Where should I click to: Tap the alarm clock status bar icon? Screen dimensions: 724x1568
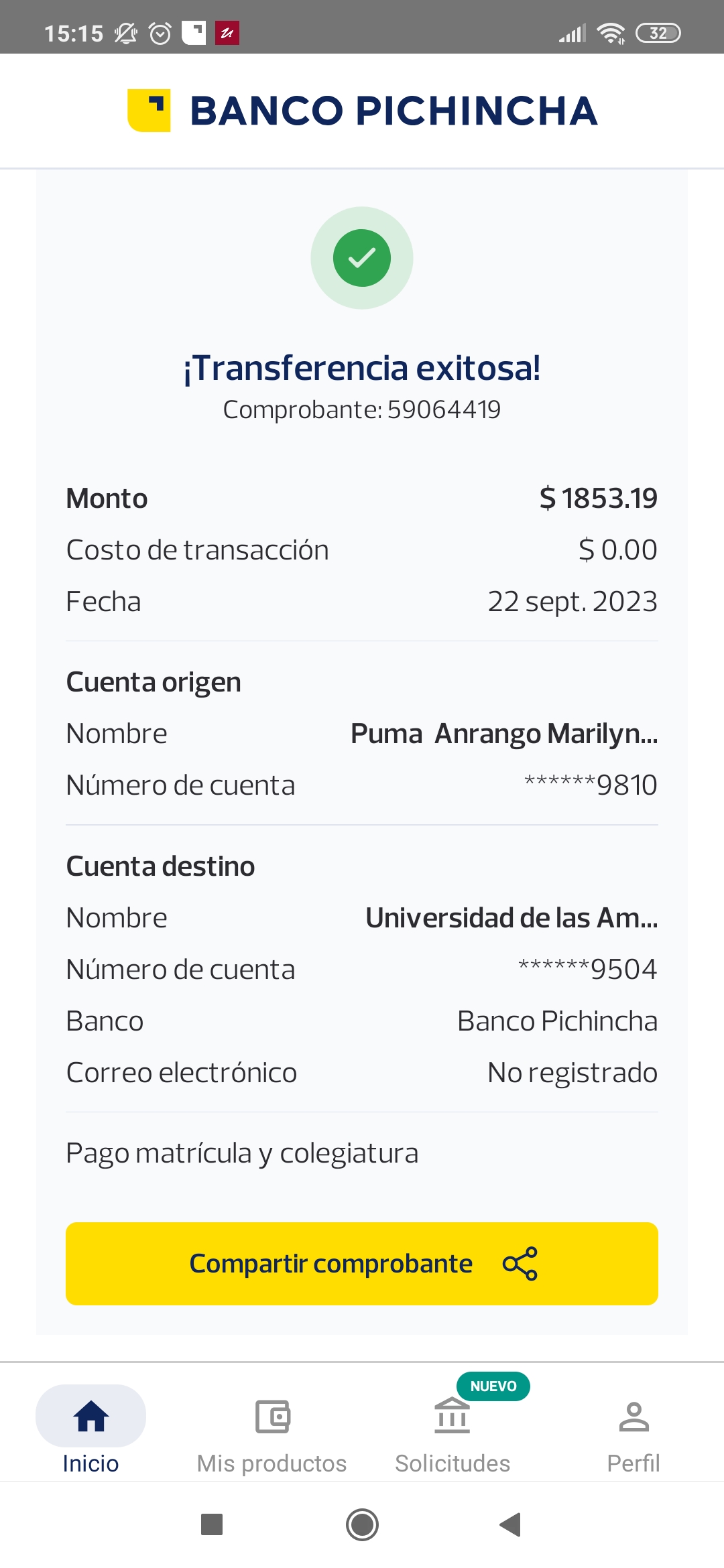(160, 33)
